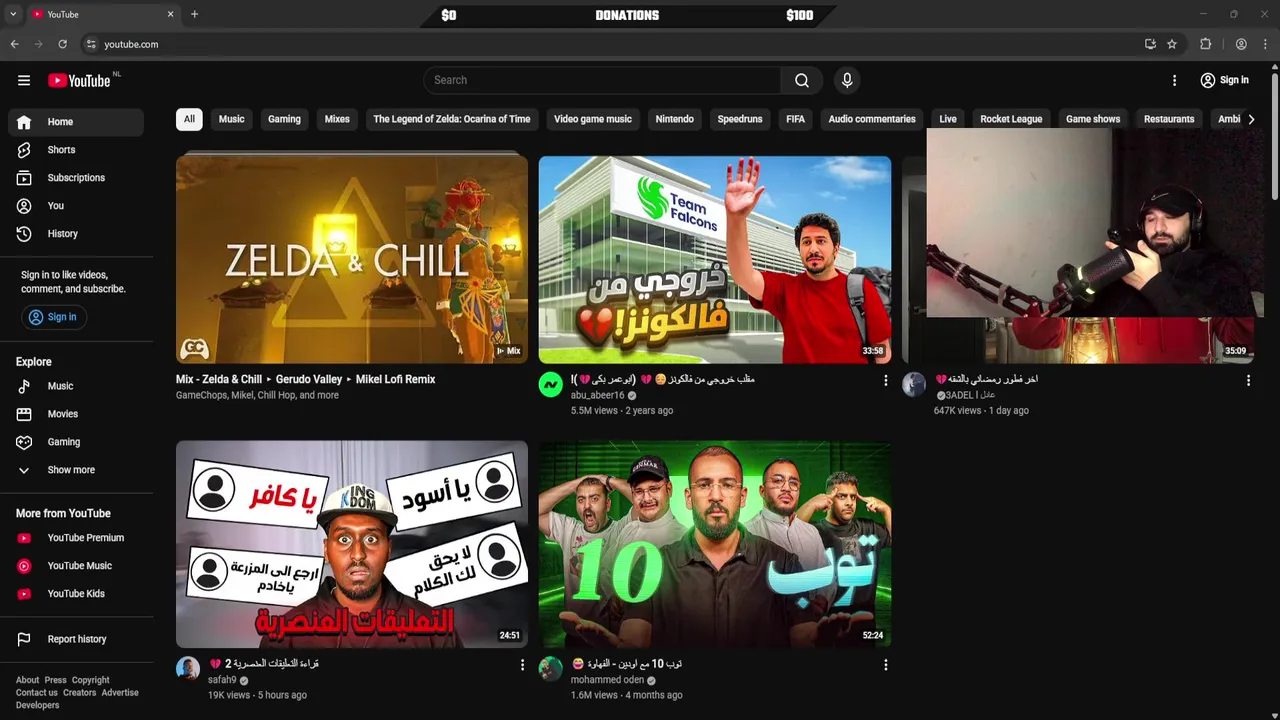Open Zelda & Chill mix thumbnail
The height and width of the screenshot is (720, 1280).
[x=352, y=258]
